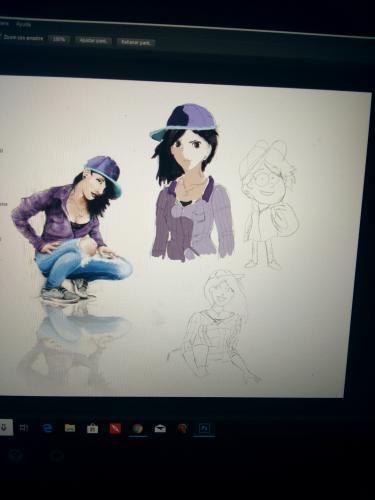Click the round brown app icon in the taskbar
Screen dimensions: 375x500
click(x=183, y=428)
